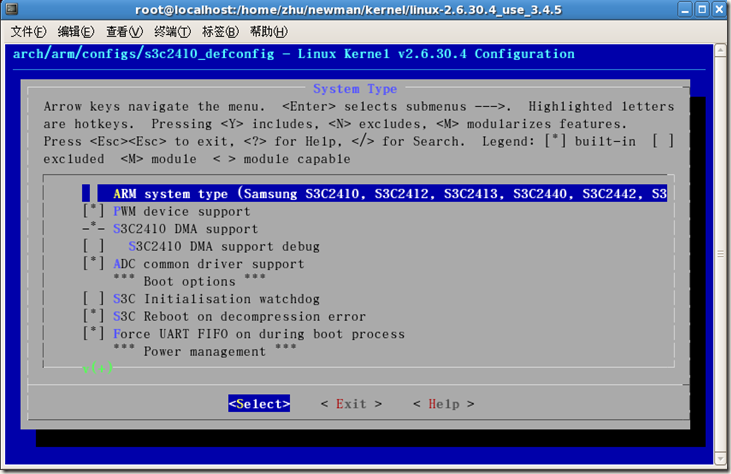The width and height of the screenshot is (731, 474).
Task: Click the <Select> button
Action: coord(259,404)
